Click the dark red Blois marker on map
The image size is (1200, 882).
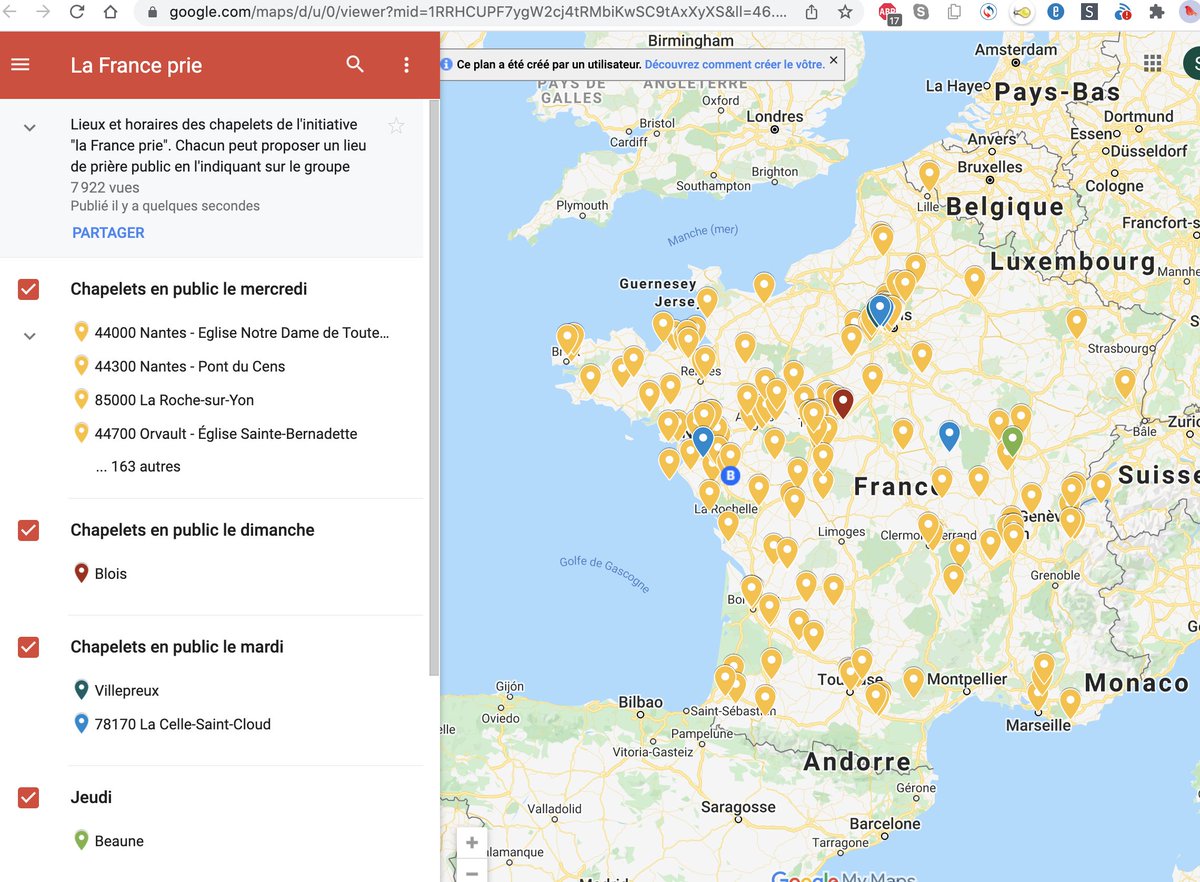(843, 403)
